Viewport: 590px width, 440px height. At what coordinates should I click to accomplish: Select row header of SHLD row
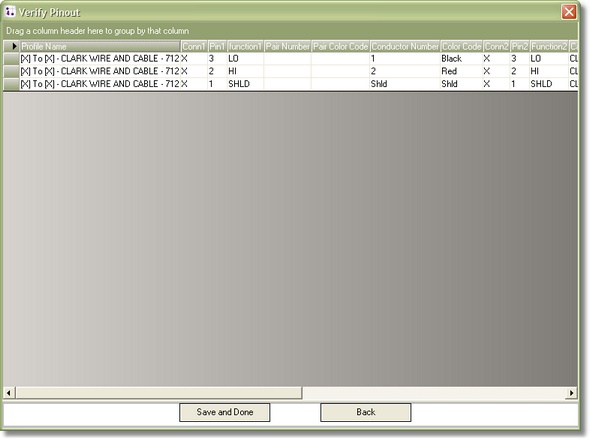tap(12, 84)
